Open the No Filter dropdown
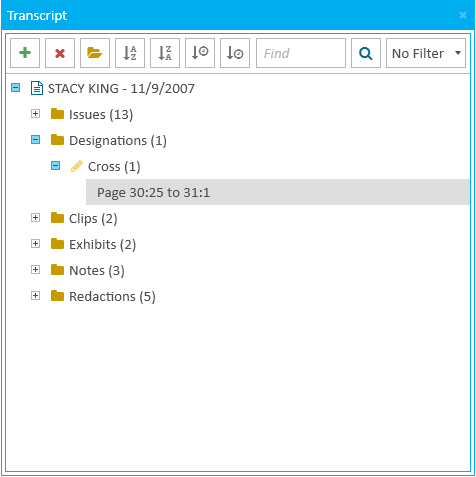 pos(426,53)
